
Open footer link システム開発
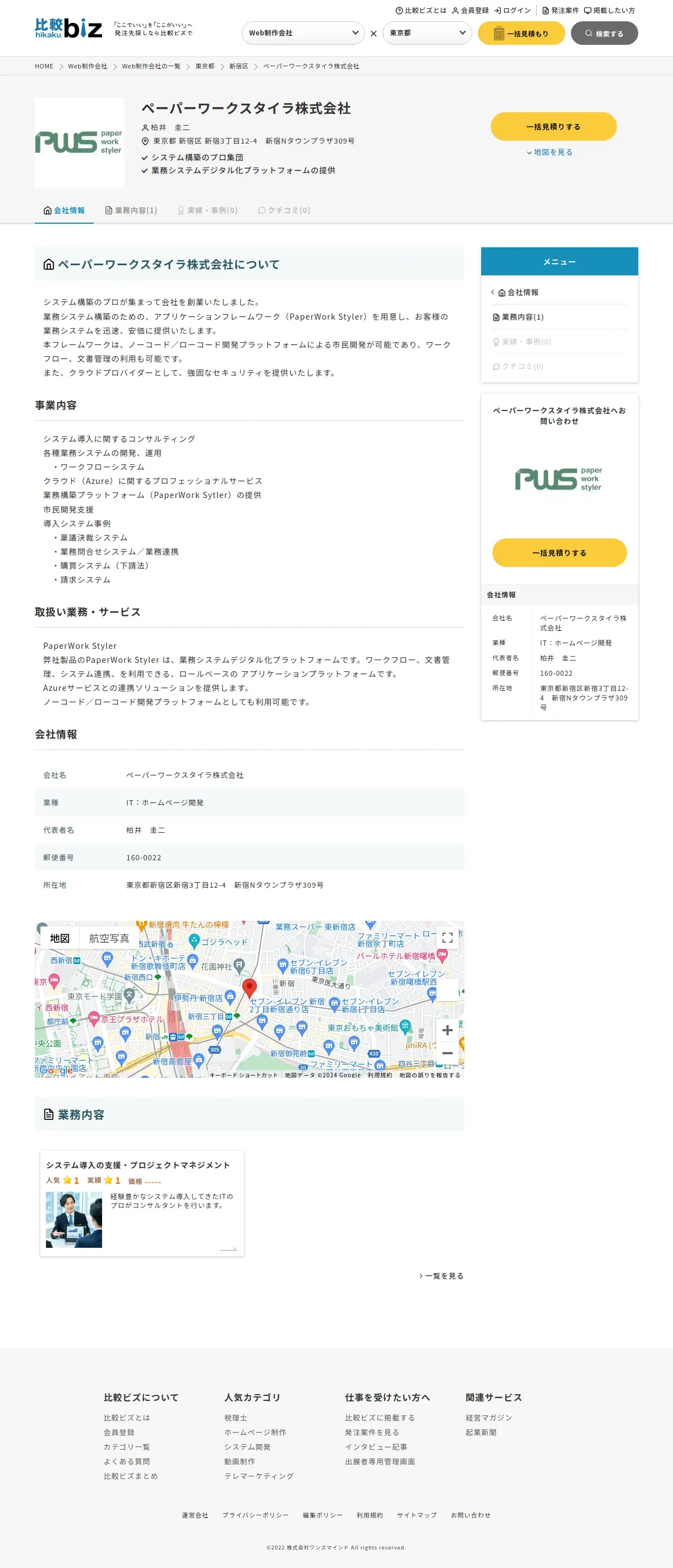click(x=247, y=1447)
